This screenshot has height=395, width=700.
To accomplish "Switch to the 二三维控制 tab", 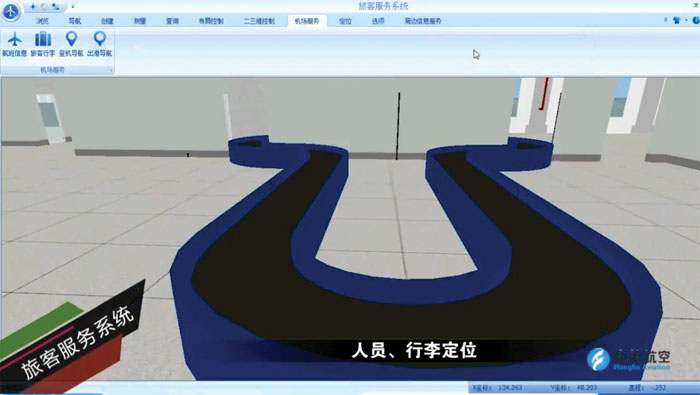I will point(259,21).
